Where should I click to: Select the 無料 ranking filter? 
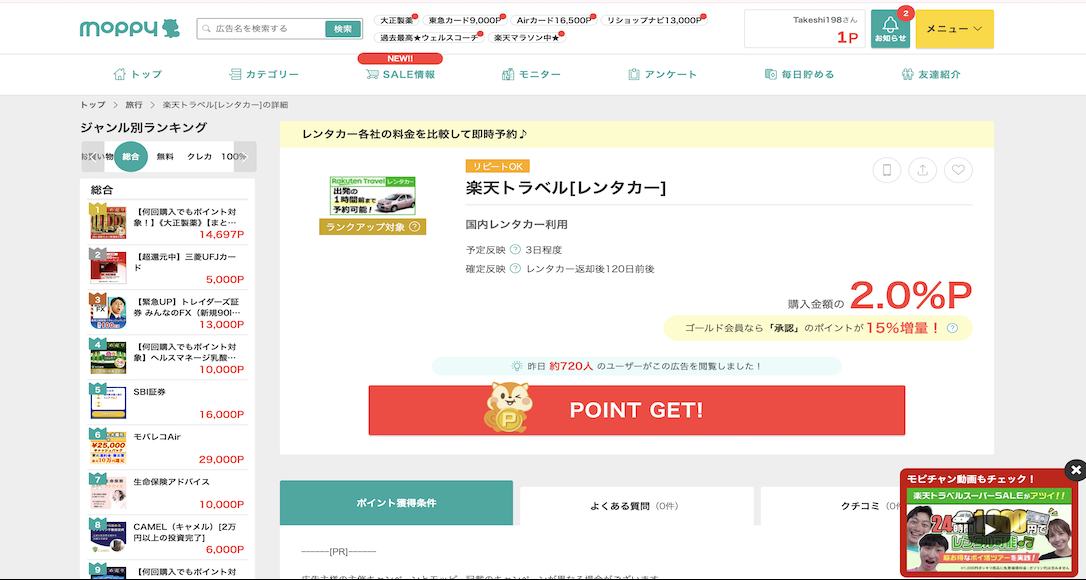[x=165, y=157]
